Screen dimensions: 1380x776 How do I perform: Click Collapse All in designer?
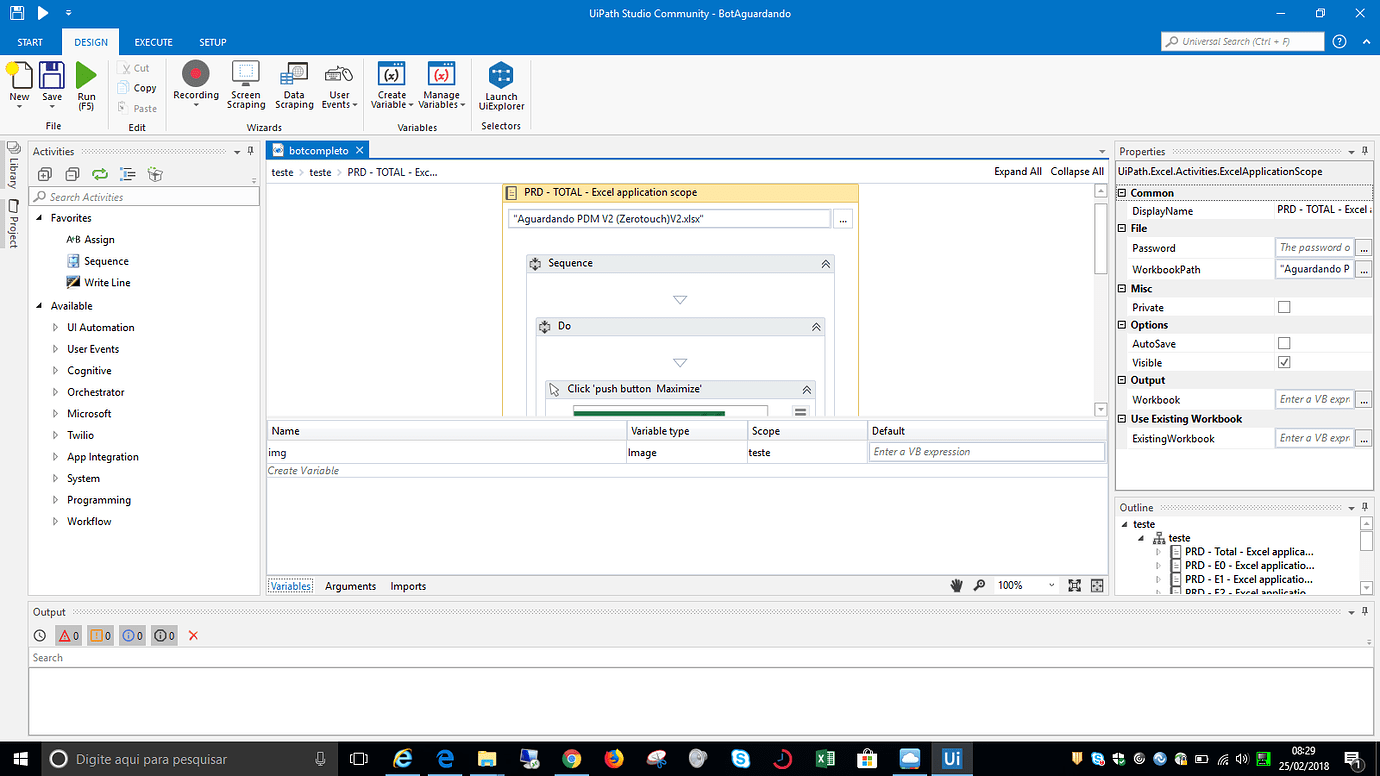click(1076, 172)
